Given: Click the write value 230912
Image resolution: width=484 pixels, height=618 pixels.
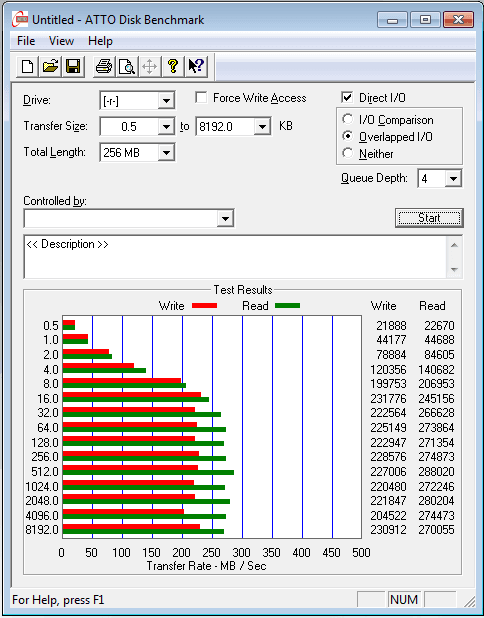Looking at the screenshot, I should [x=388, y=529].
